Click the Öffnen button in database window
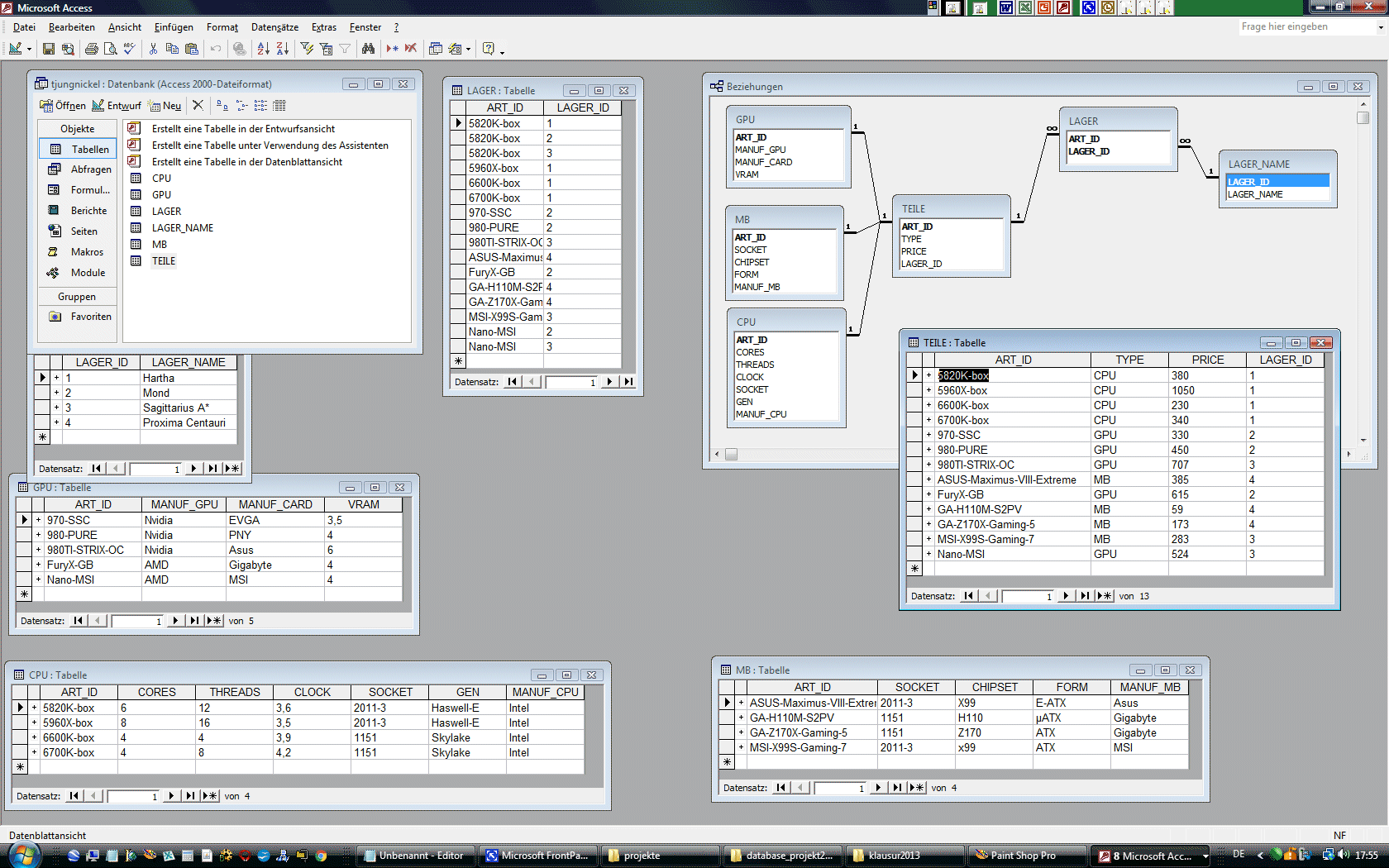 click(x=63, y=105)
